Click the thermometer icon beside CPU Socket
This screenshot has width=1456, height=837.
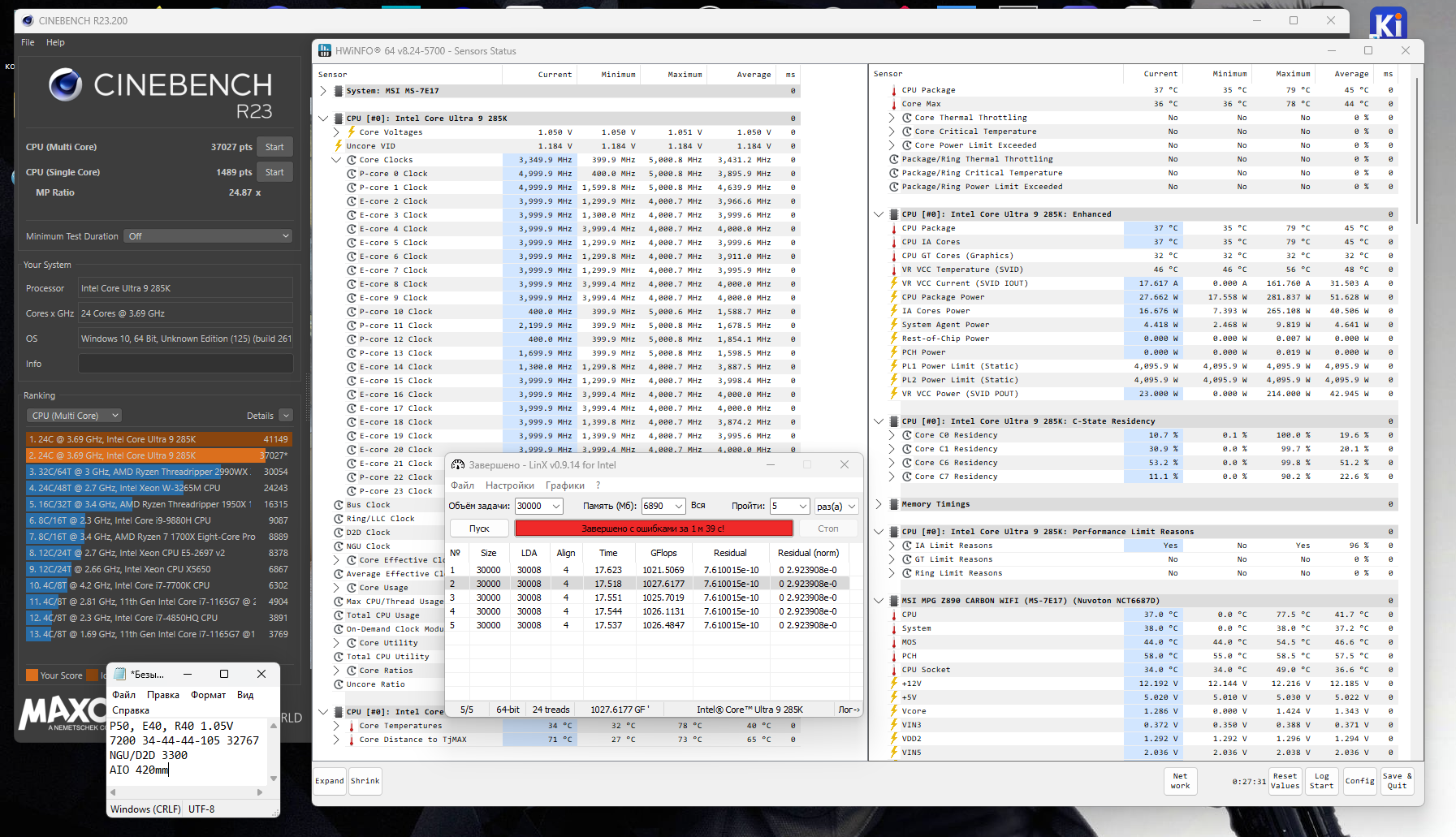click(894, 669)
